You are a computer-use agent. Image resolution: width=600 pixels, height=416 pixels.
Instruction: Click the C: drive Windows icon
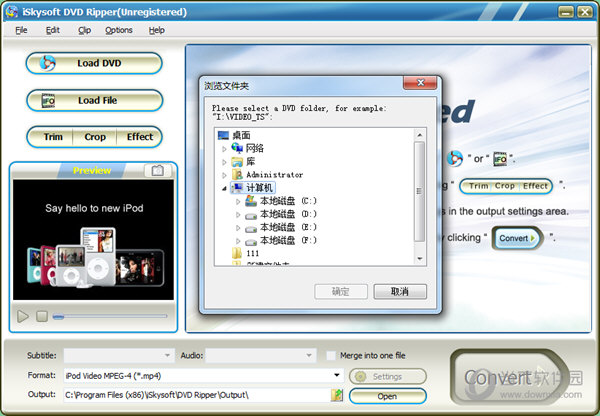coord(251,201)
